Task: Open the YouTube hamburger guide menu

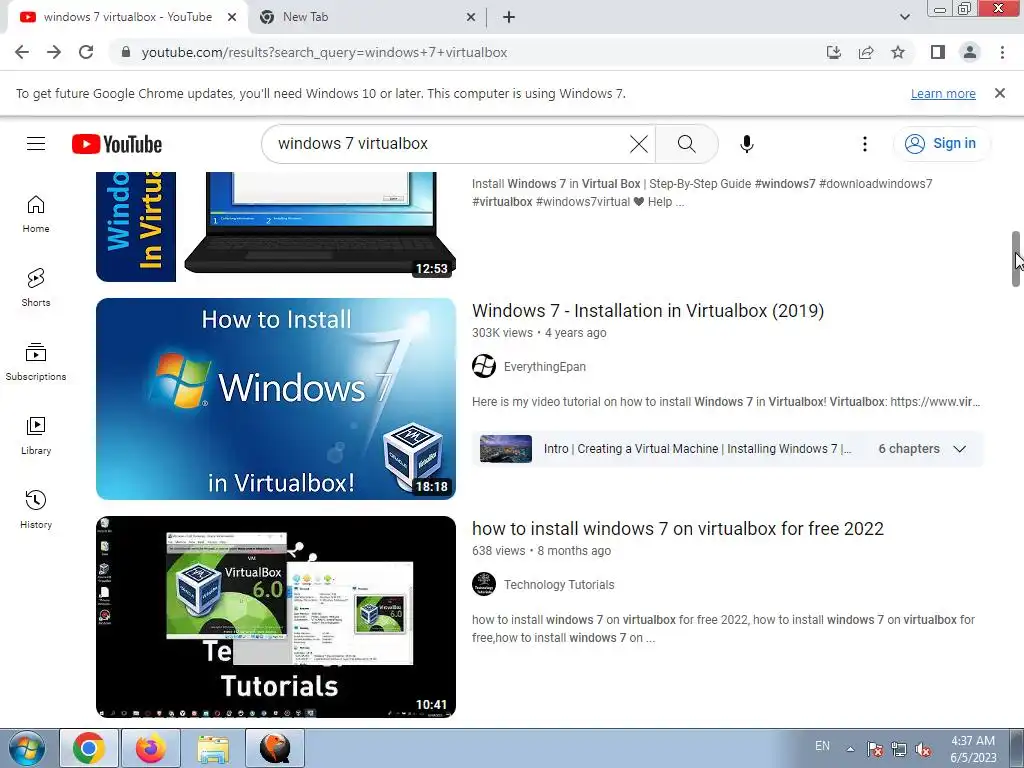Action: [x=36, y=144]
